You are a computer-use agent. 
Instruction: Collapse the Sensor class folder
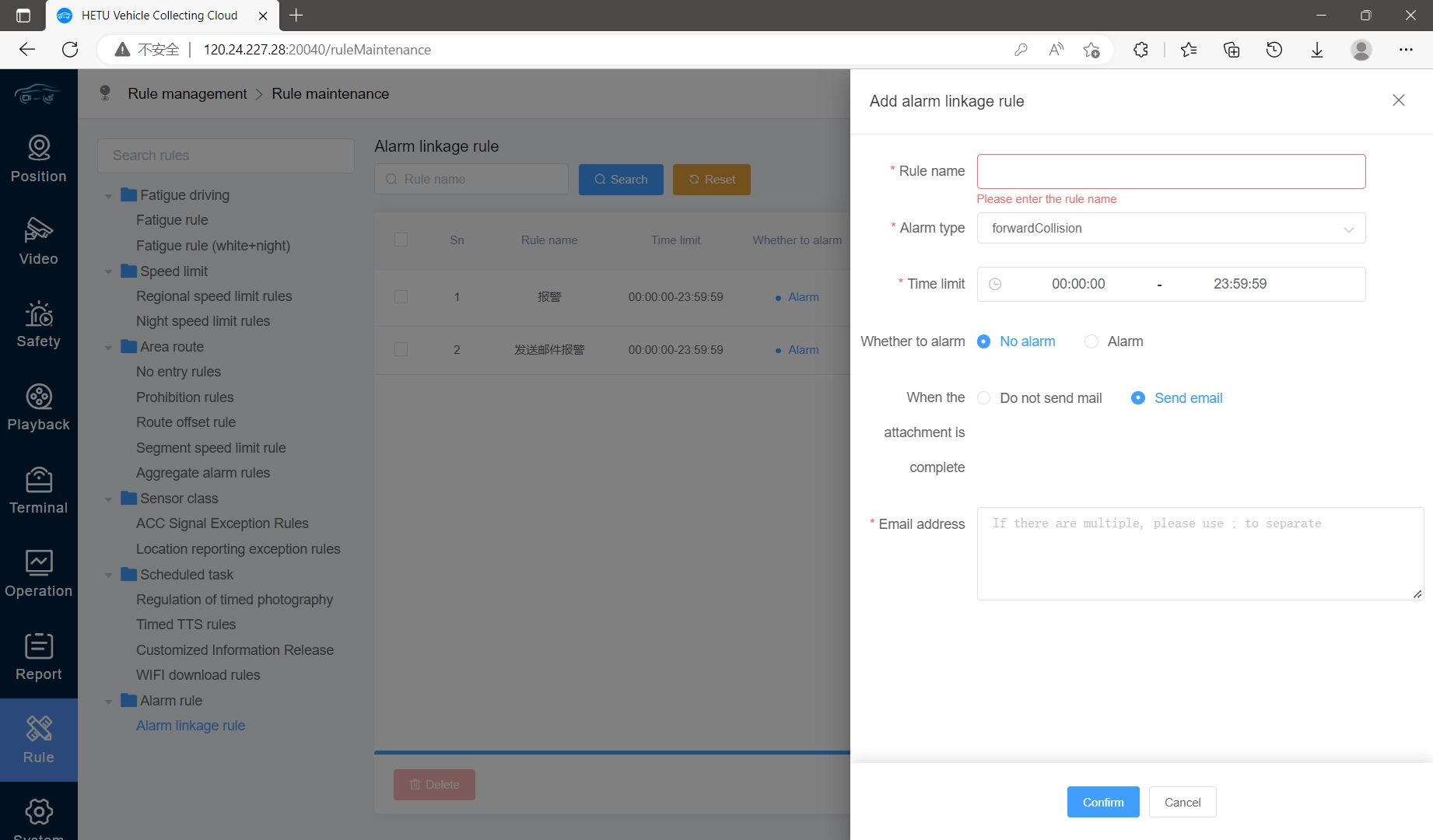tap(108, 499)
